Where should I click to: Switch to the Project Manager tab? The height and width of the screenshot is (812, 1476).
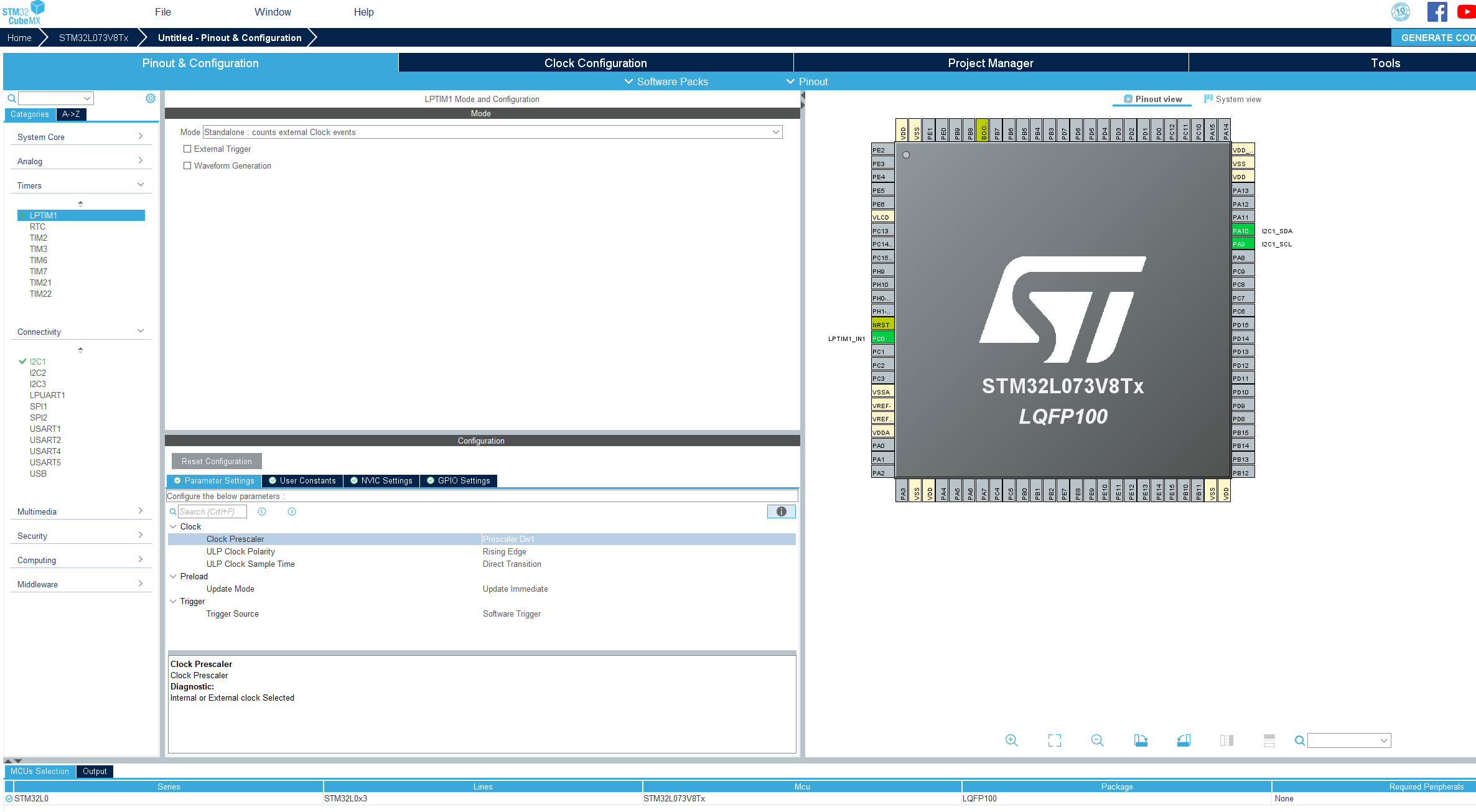point(991,63)
